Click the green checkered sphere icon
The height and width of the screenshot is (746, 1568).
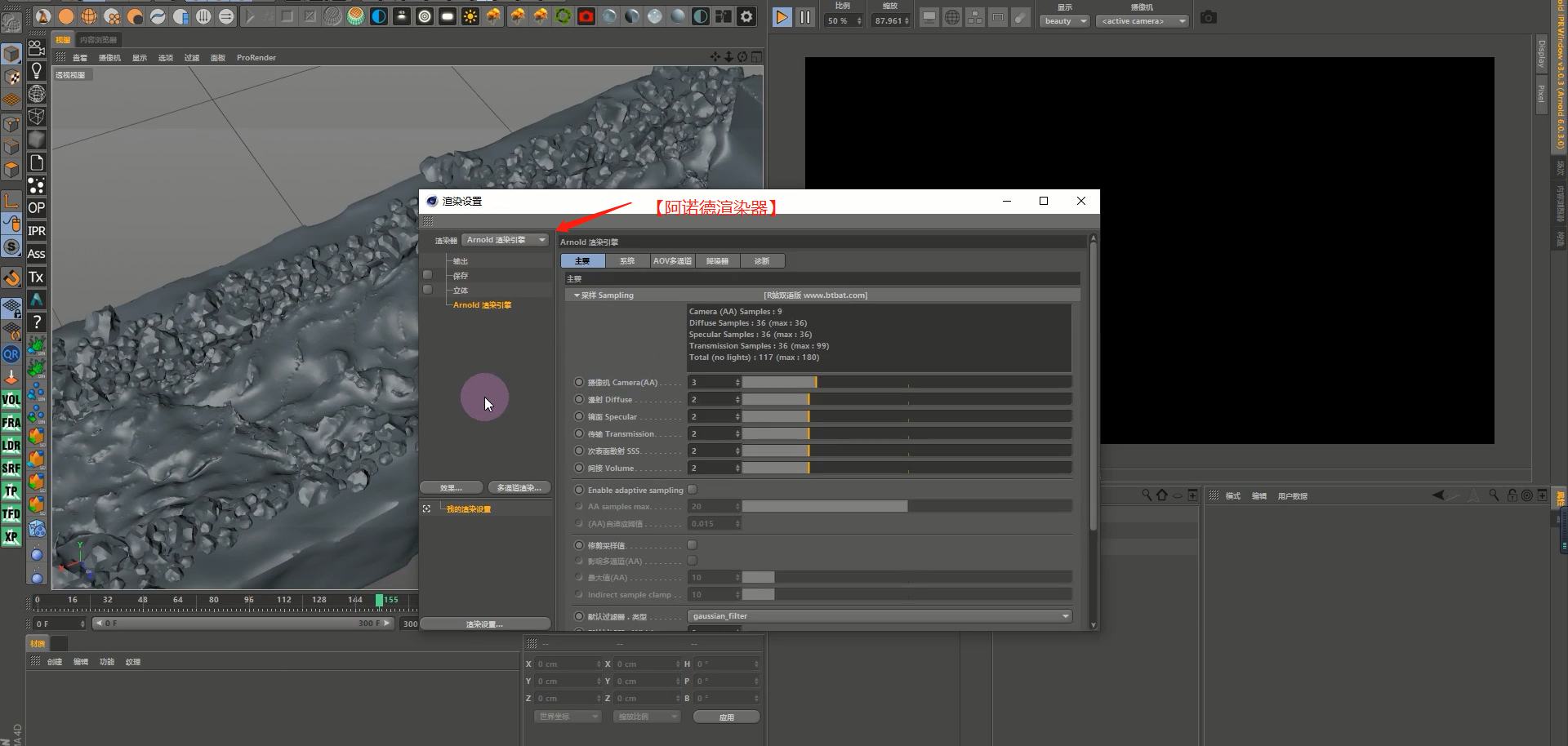(356, 16)
